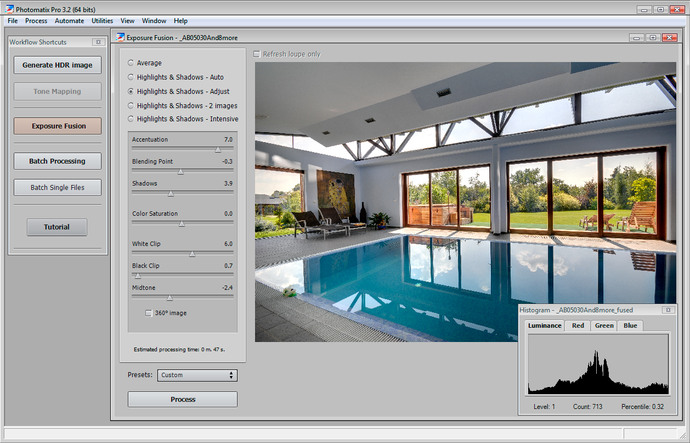Click the histogram Level: 1 readout

(544, 407)
